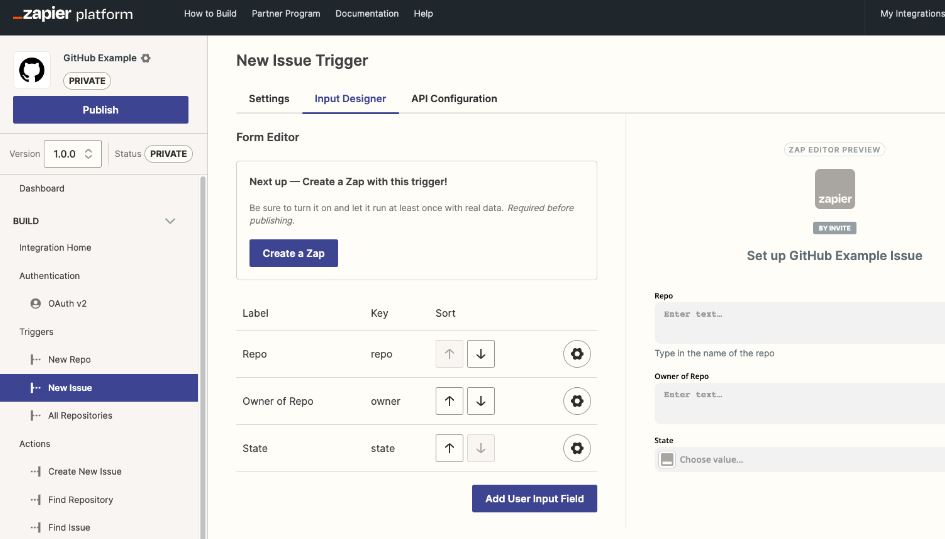Viewport: 945px width, 539px height.
Task: Click the 'Owner of Repo' label cell
Action: point(278,401)
